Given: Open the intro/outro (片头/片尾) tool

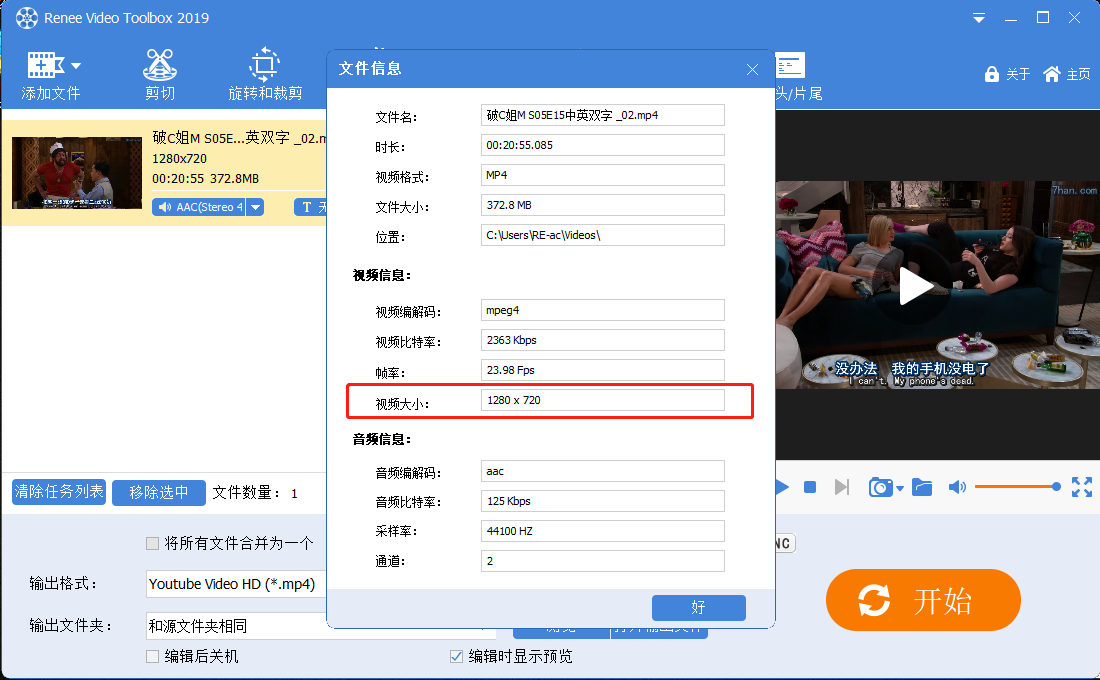Looking at the screenshot, I should 791,66.
